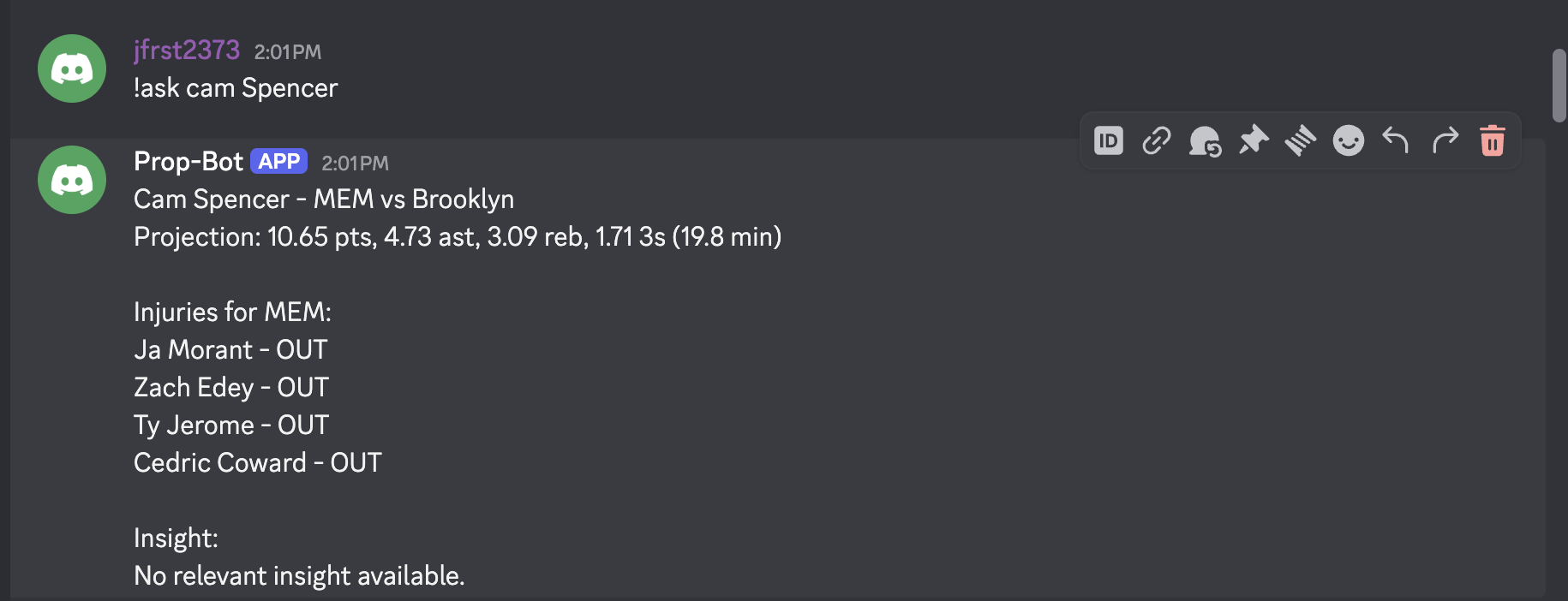Mark message unread with speech-bubble icon
The image size is (1568, 601).
(1205, 140)
